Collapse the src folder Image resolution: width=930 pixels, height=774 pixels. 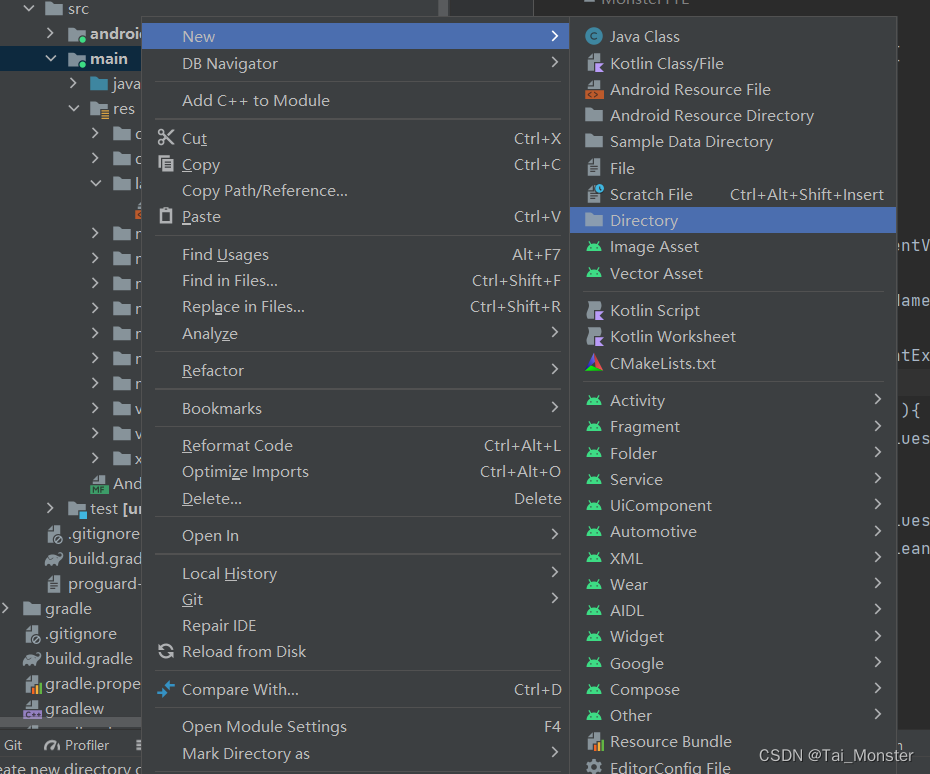click(28, 9)
